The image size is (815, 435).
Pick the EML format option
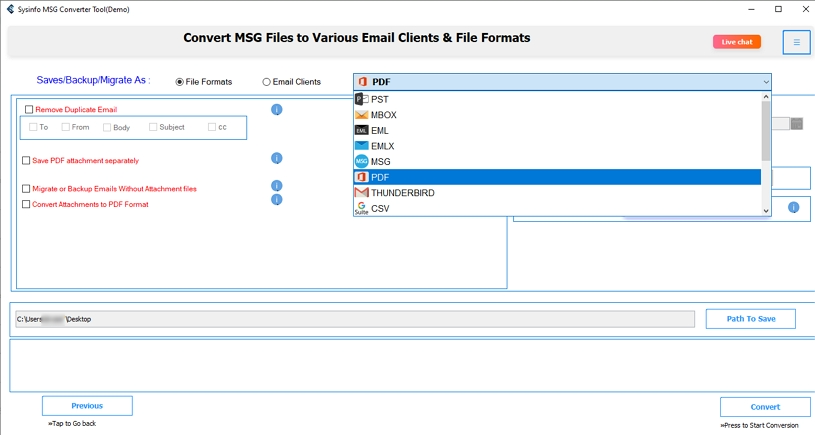click(x=380, y=130)
